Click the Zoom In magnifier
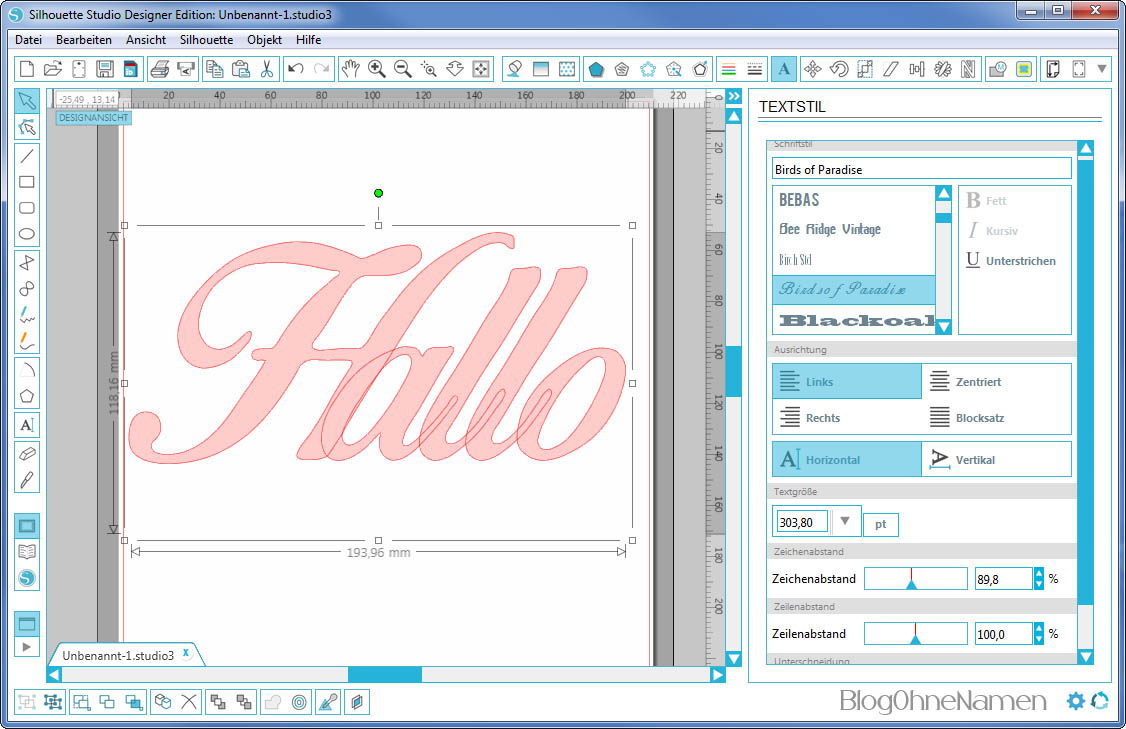The height and width of the screenshot is (729, 1126). [377, 69]
